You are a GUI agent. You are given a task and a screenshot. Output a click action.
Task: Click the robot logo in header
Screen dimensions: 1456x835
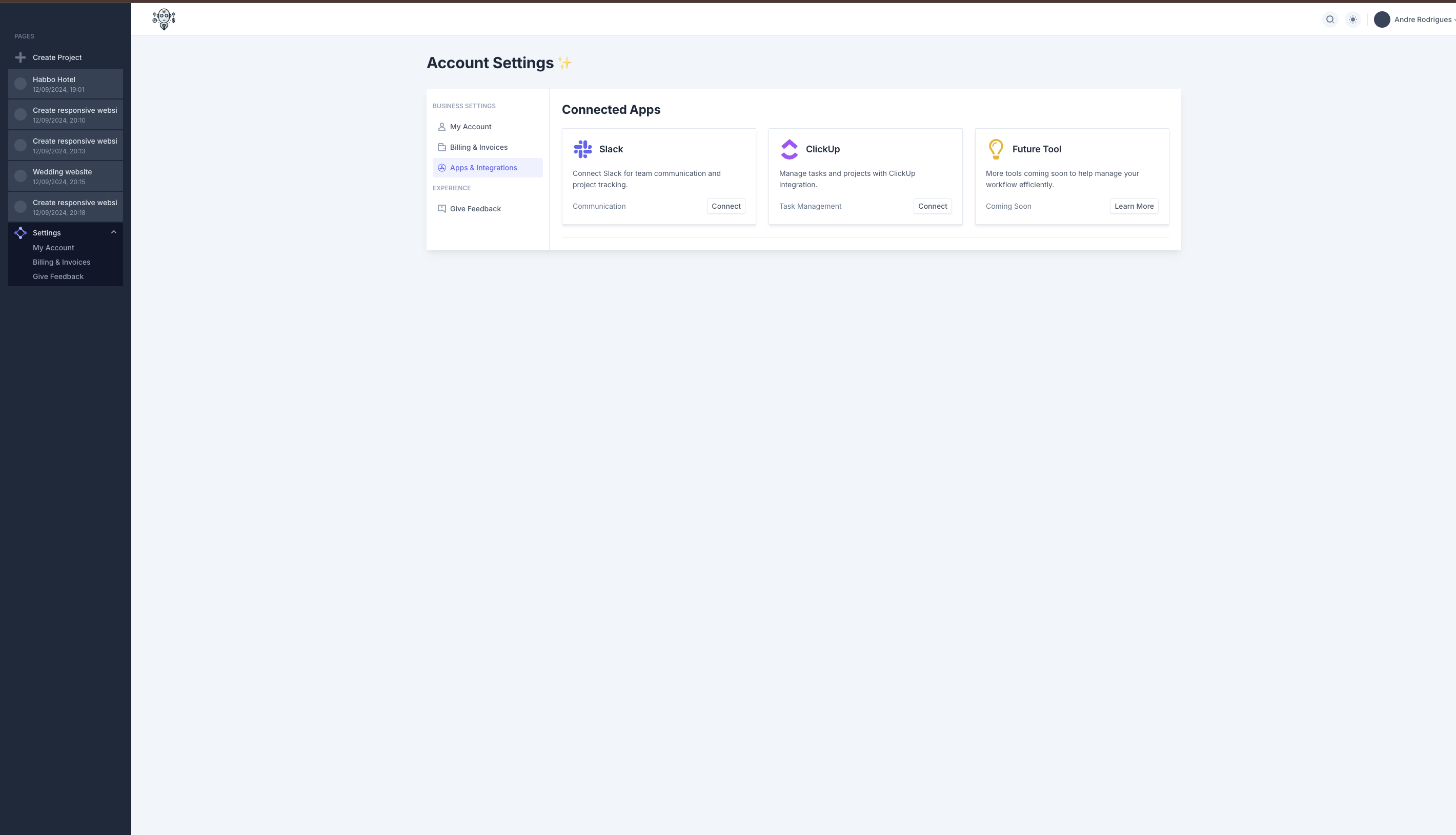[164, 19]
